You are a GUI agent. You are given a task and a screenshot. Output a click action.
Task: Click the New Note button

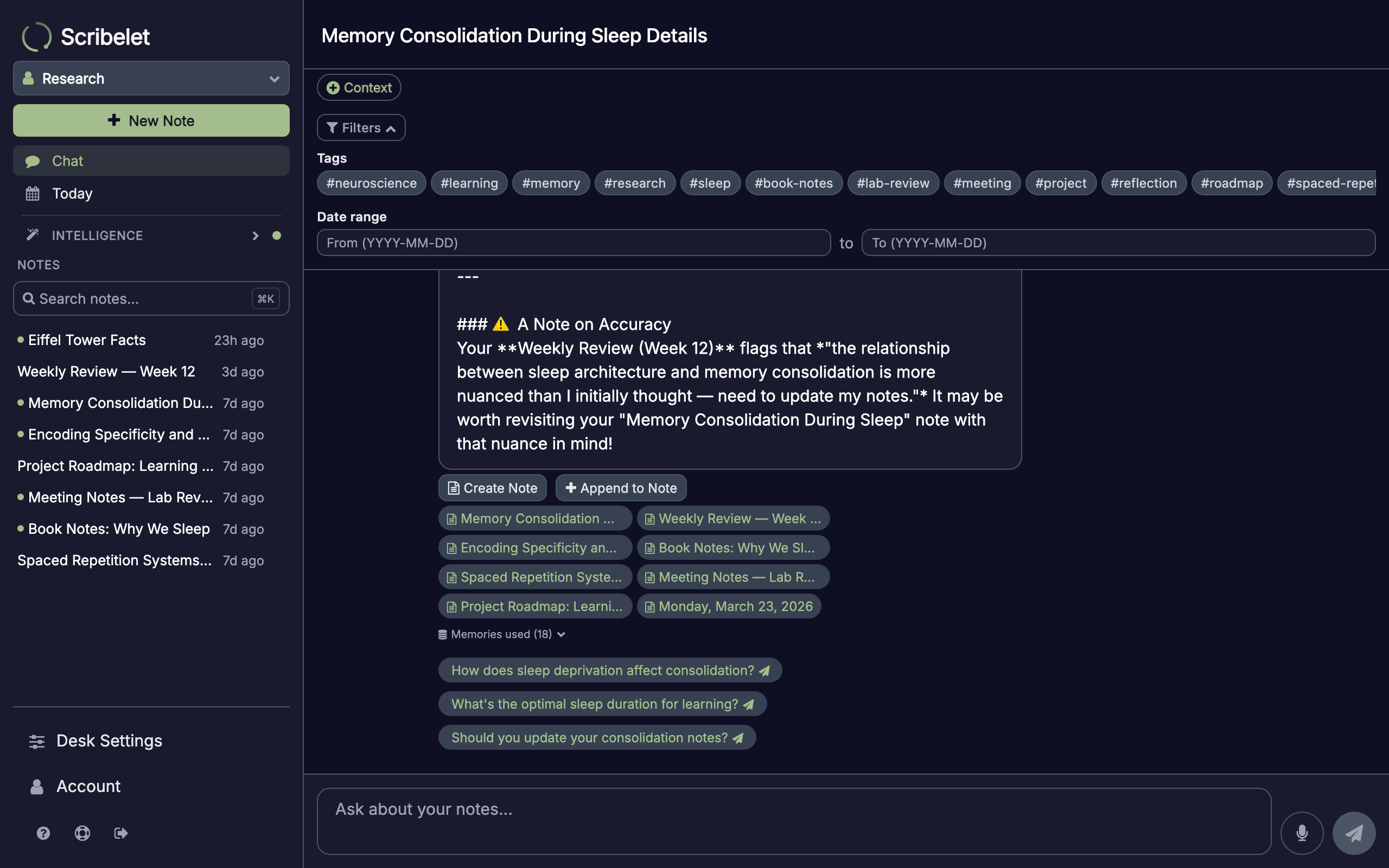(151, 120)
